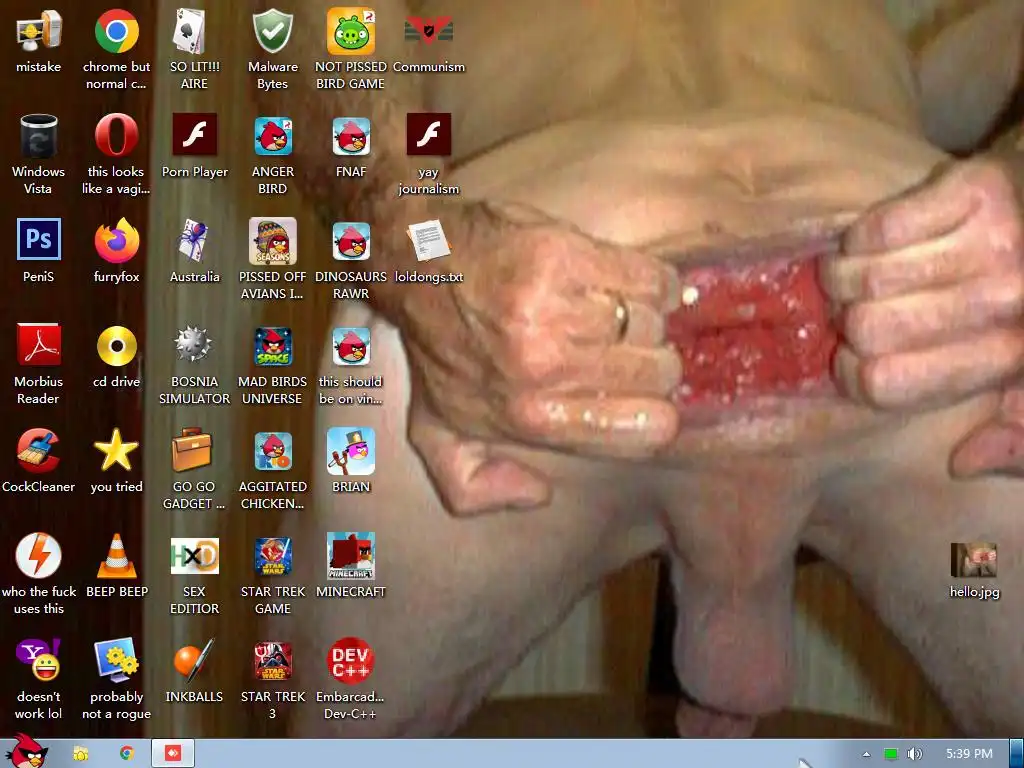1024x768 pixels.
Task: Open the 'Australia' spider solitaire icon
Action: [x=194, y=240]
